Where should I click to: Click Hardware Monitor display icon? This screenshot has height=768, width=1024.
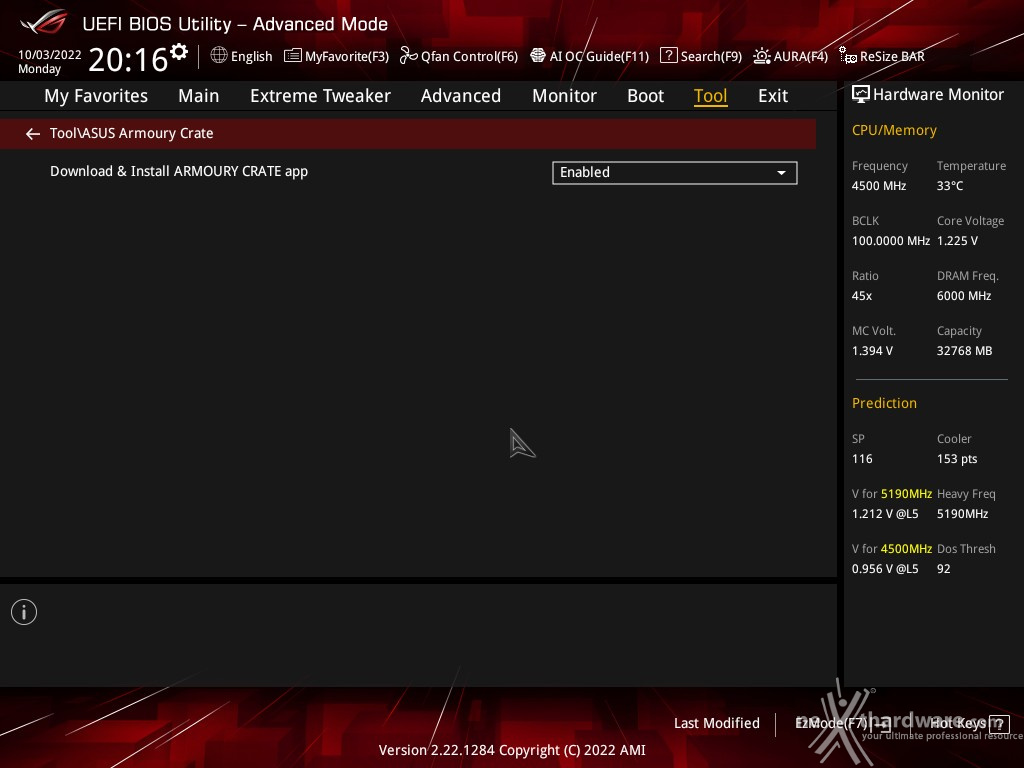tap(861, 95)
